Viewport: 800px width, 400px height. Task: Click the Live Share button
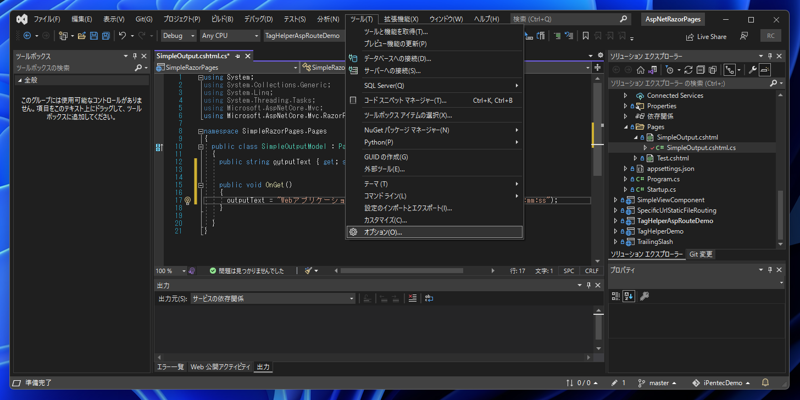tap(706, 37)
